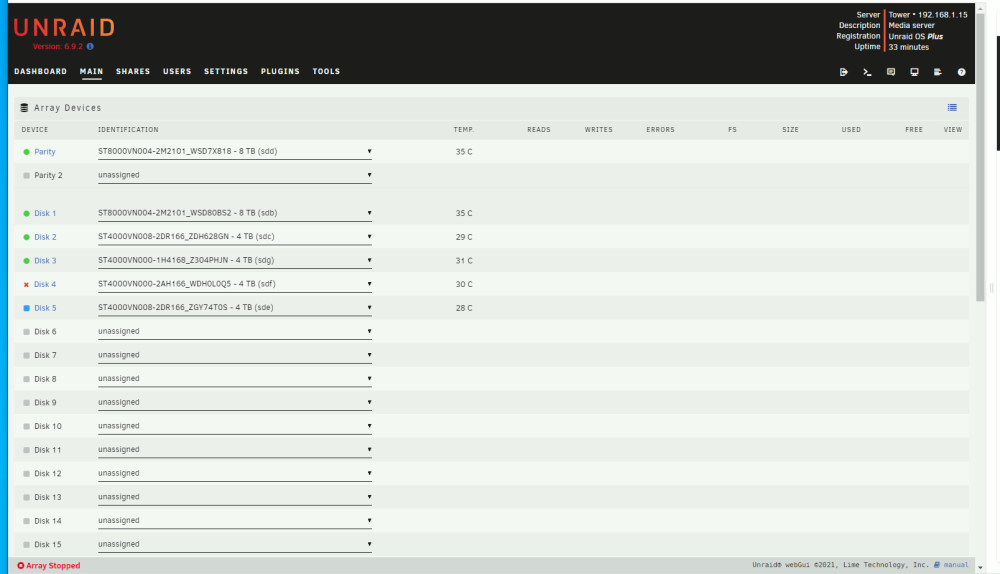Viewport: 1000px width, 574px height.
Task: Click the Disk 4 temperature '30 C'
Action: tap(464, 284)
